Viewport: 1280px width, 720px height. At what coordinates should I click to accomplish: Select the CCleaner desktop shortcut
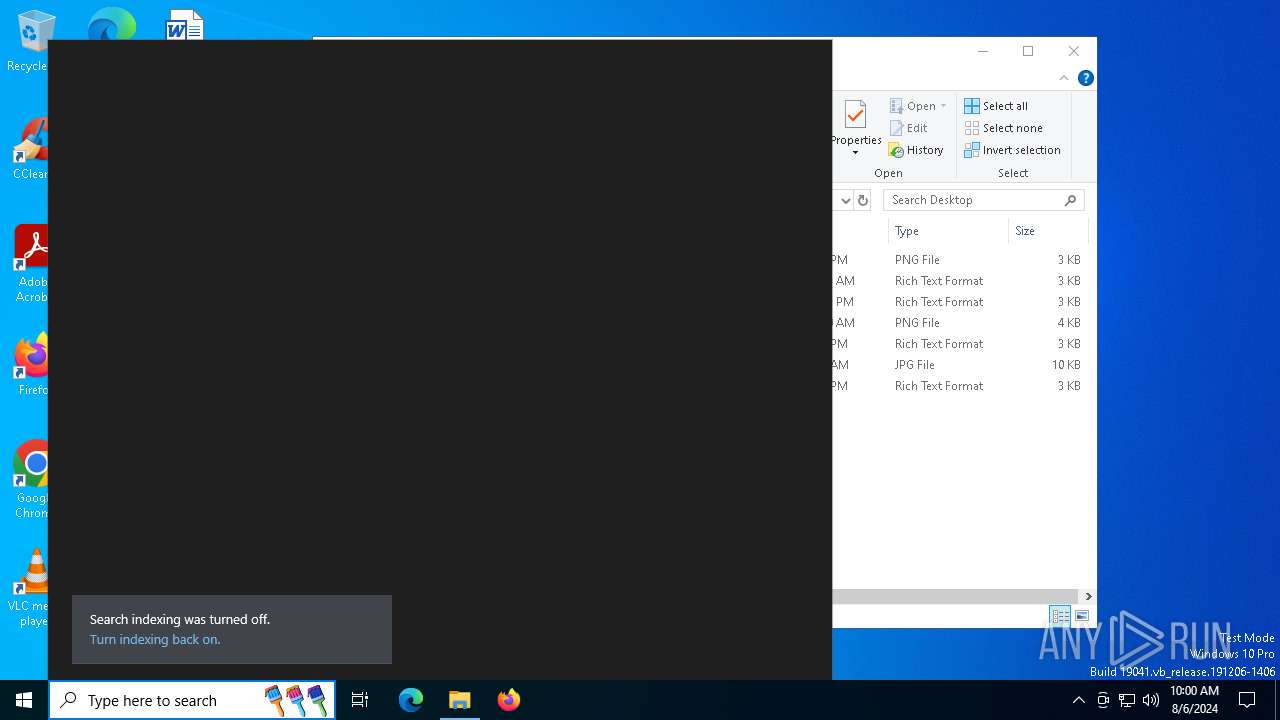[30, 149]
